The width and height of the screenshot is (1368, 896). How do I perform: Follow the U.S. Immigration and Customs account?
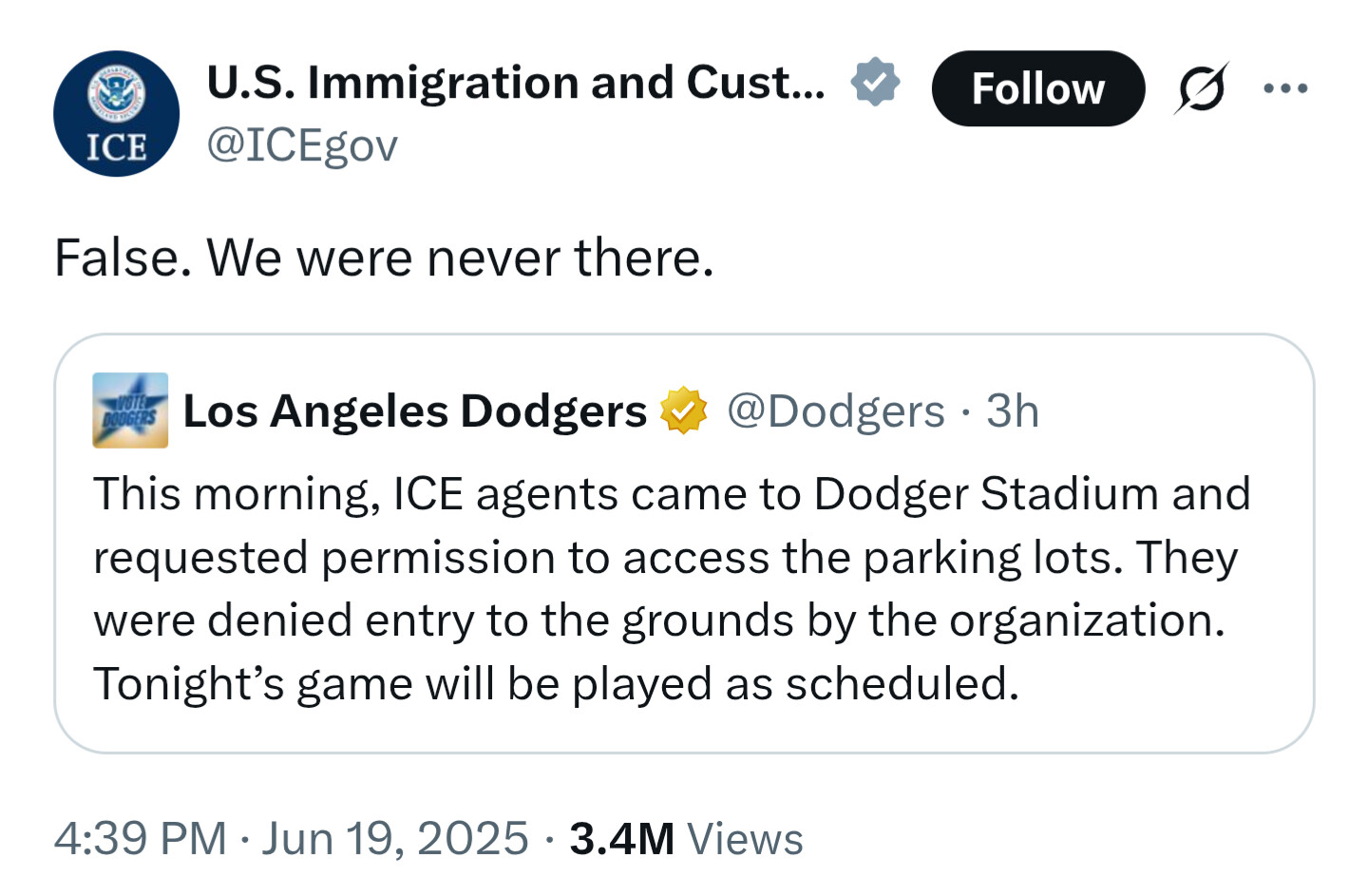point(1038,88)
